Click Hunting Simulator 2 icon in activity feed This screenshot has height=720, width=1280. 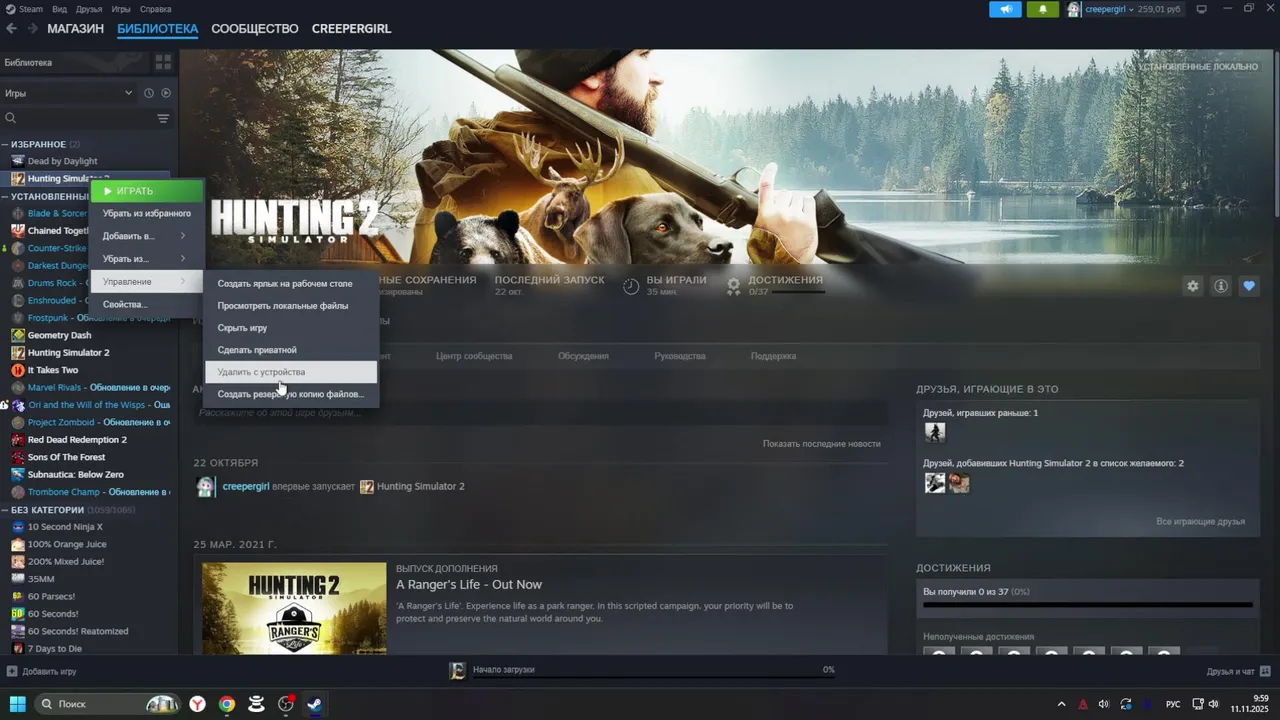(x=367, y=486)
